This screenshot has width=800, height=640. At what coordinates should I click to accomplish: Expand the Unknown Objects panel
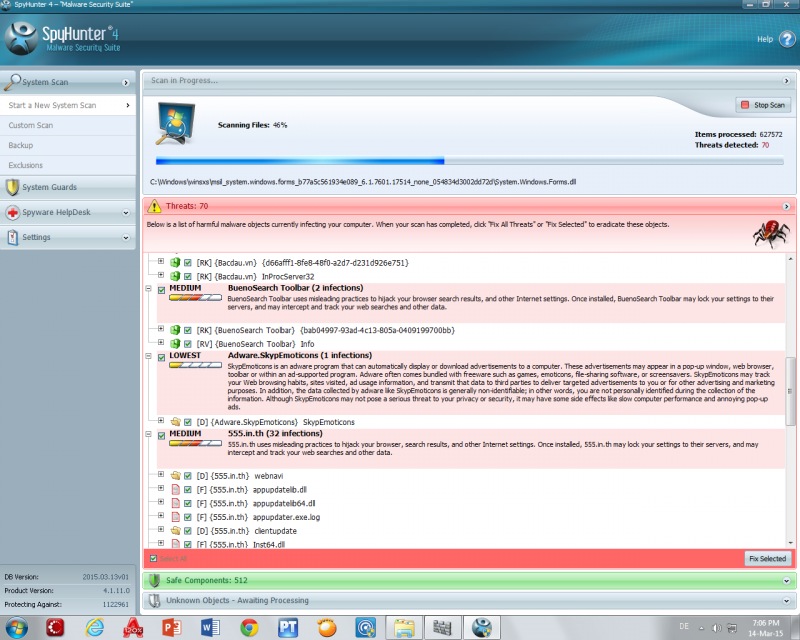(786, 601)
